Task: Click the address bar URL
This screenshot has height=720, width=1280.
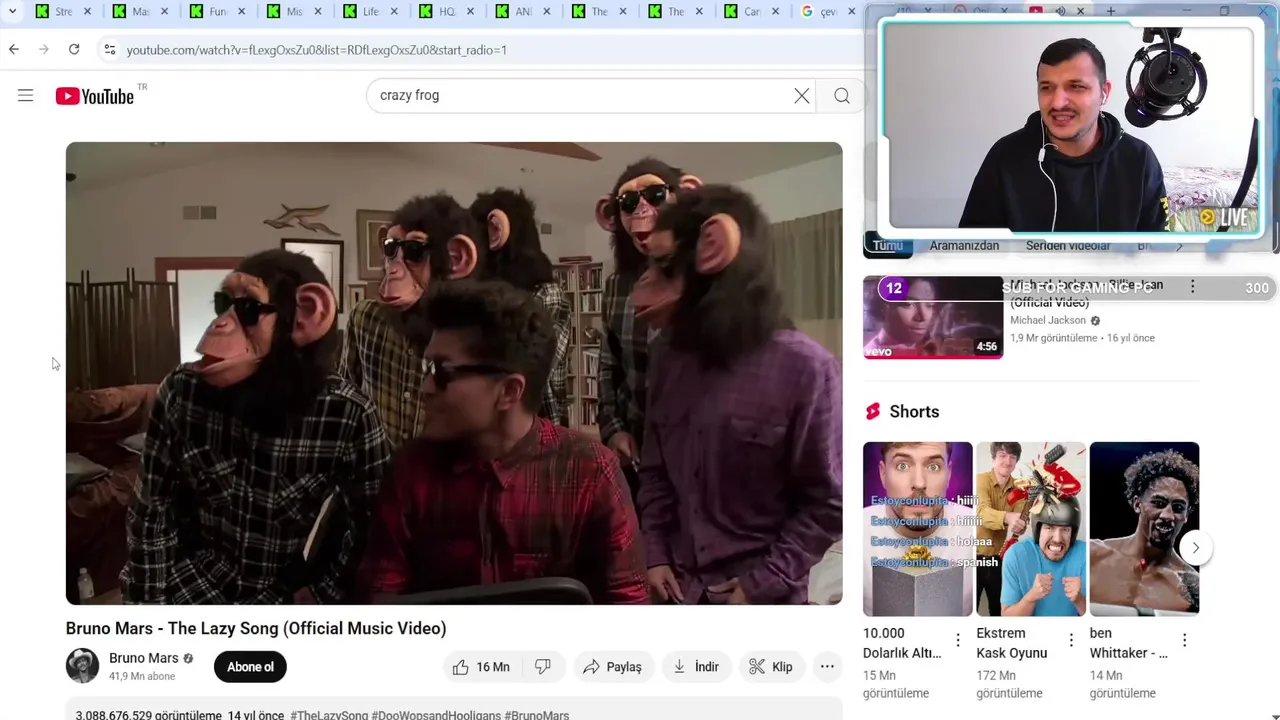Action: click(317, 50)
